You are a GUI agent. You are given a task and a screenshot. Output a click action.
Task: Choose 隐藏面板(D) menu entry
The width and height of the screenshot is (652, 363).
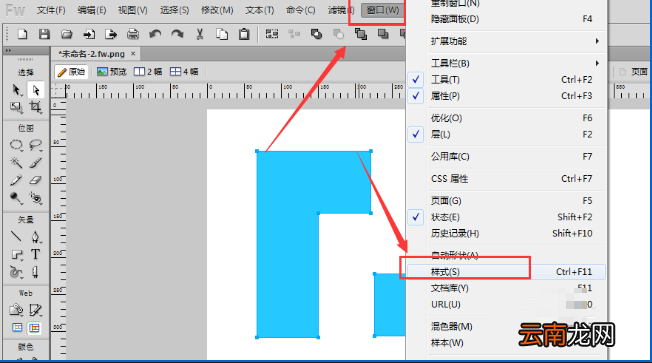tap(506, 19)
